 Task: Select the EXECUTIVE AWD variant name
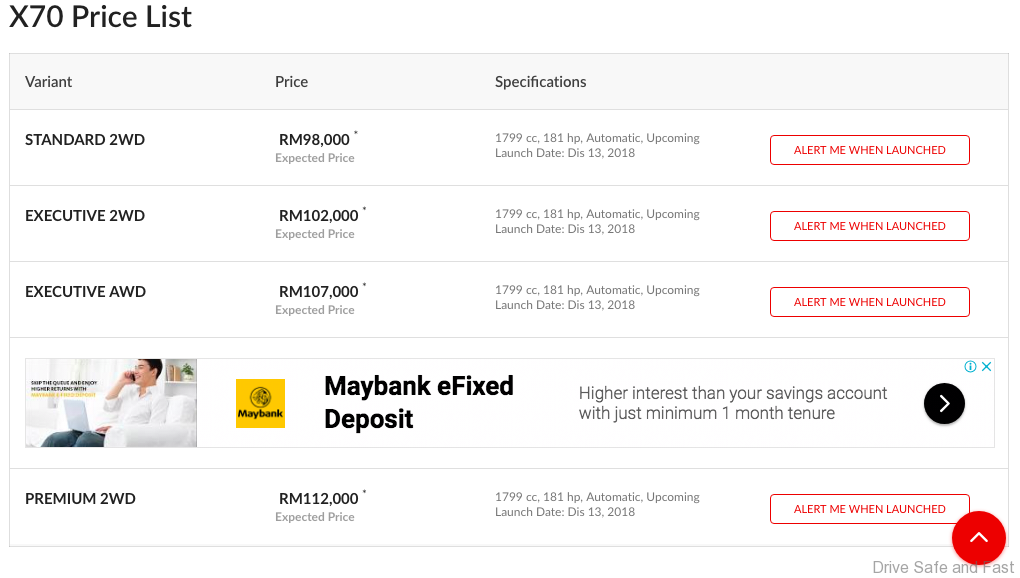coord(85,292)
